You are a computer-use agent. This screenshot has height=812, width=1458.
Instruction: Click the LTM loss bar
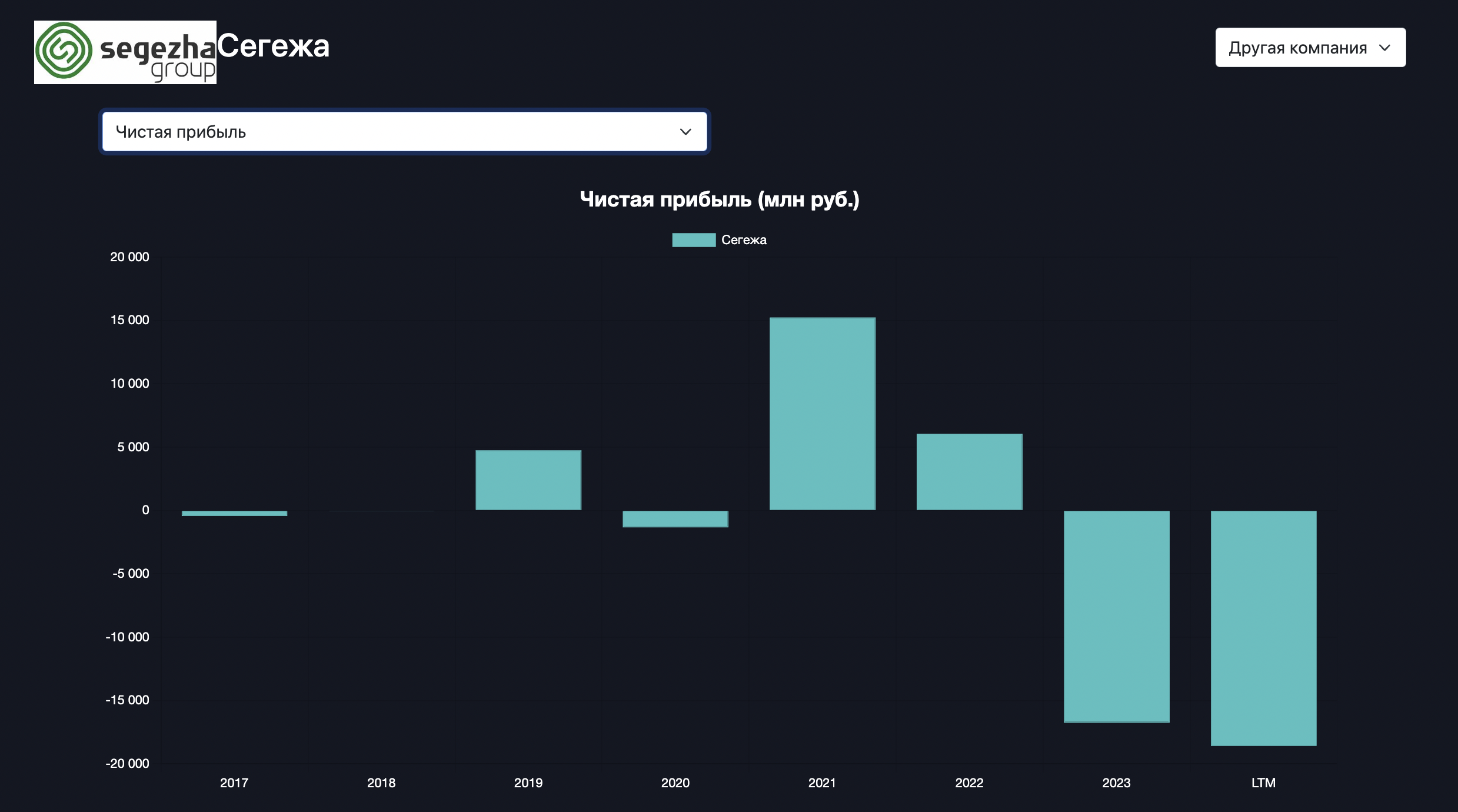point(1264,628)
